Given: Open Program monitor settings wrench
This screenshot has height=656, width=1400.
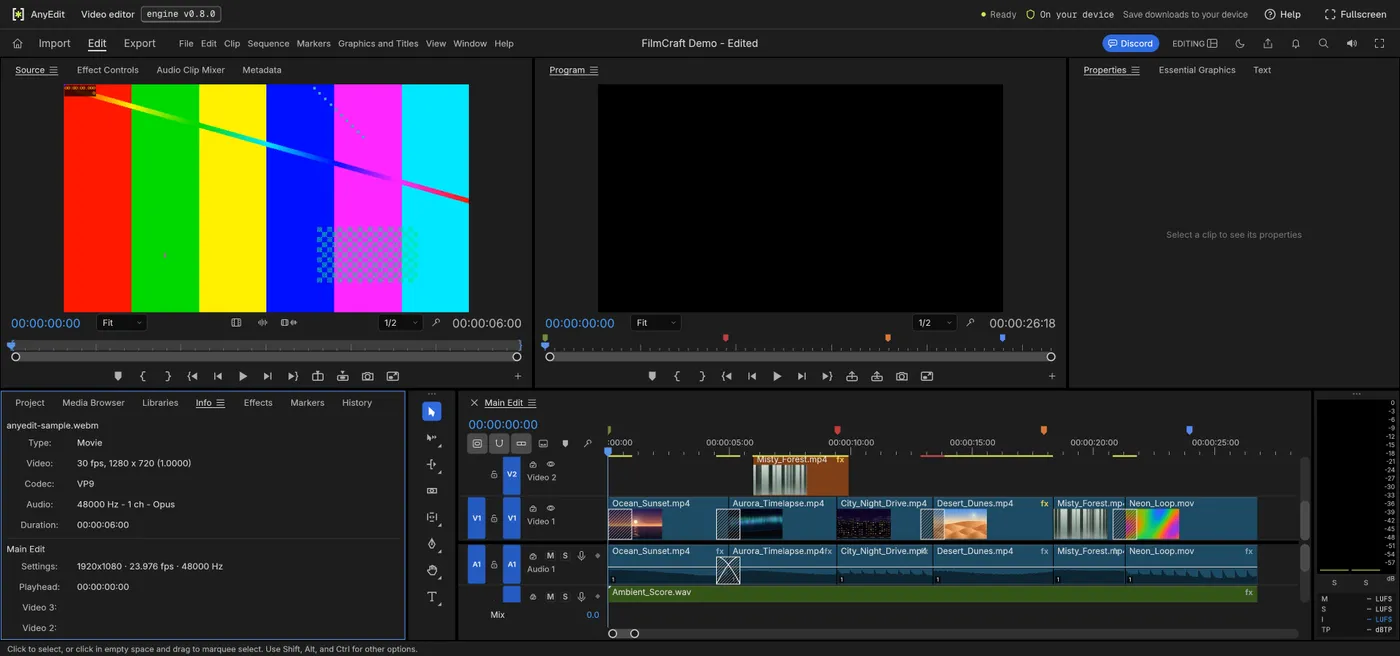Looking at the screenshot, I should [x=970, y=323].
